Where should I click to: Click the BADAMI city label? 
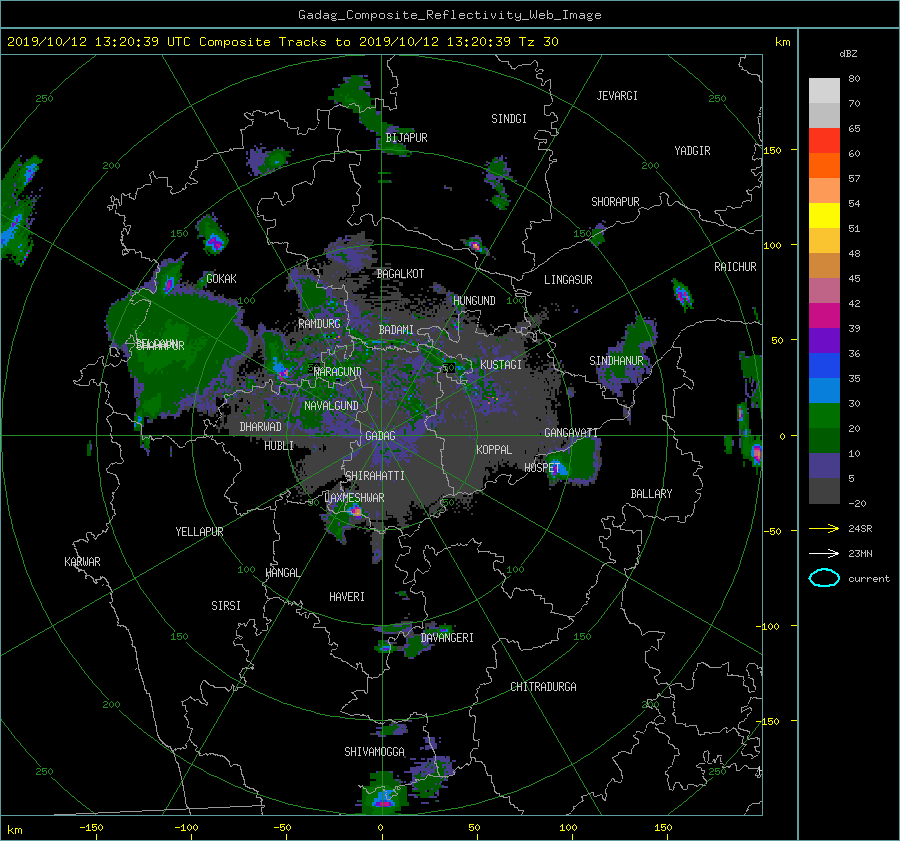pos(396,330)
